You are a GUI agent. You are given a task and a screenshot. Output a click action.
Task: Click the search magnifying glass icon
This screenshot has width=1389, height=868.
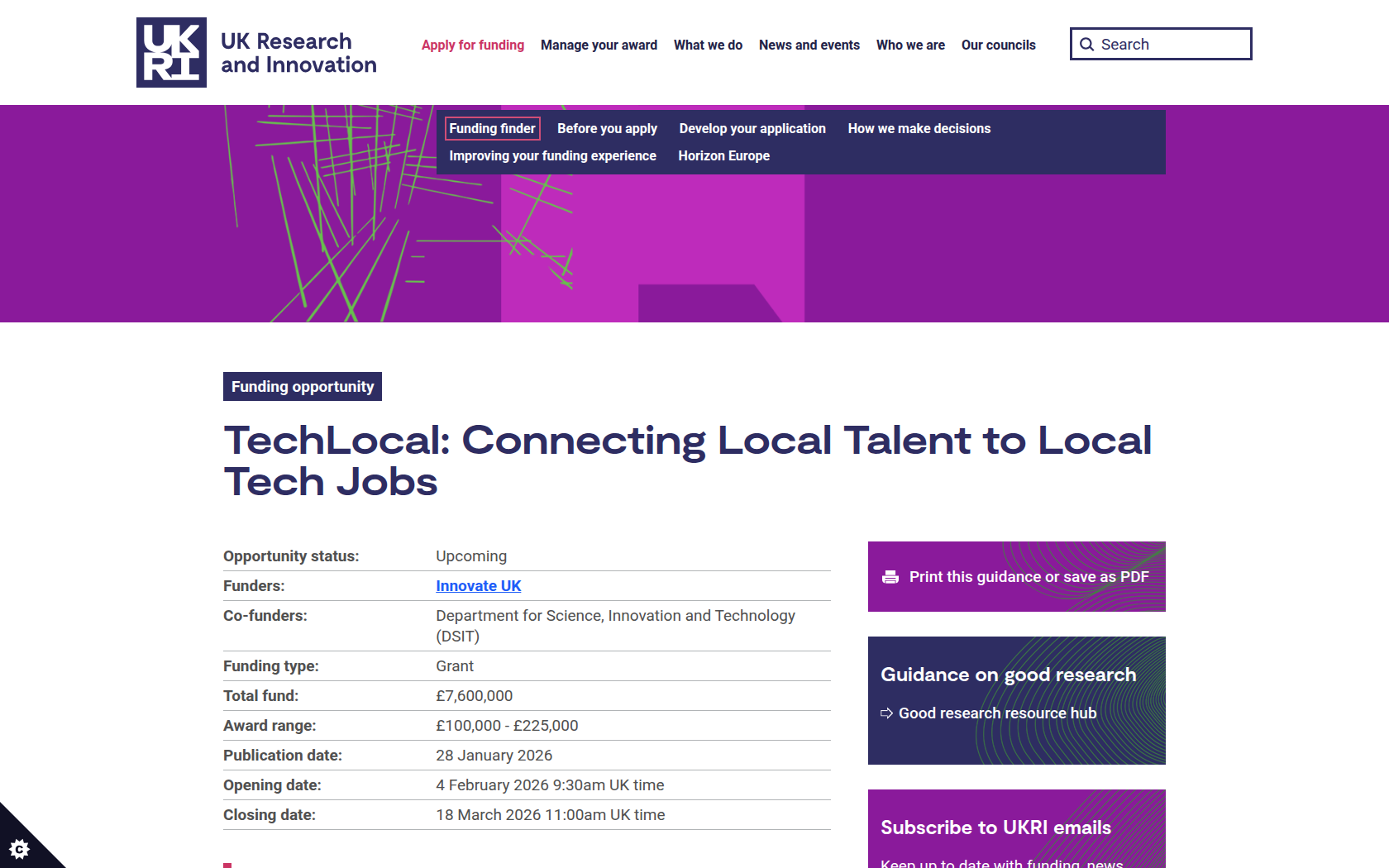point(1087,45)
